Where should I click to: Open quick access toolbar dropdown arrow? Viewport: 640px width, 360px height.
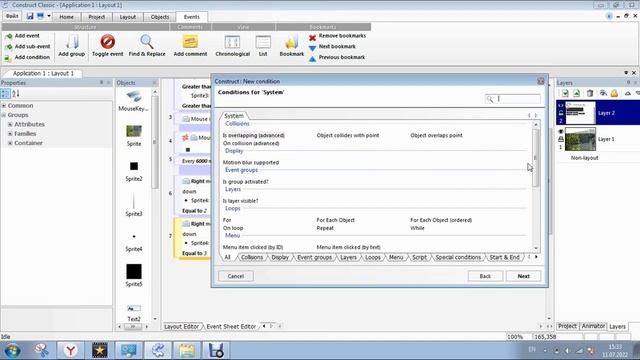coord(49,16)
